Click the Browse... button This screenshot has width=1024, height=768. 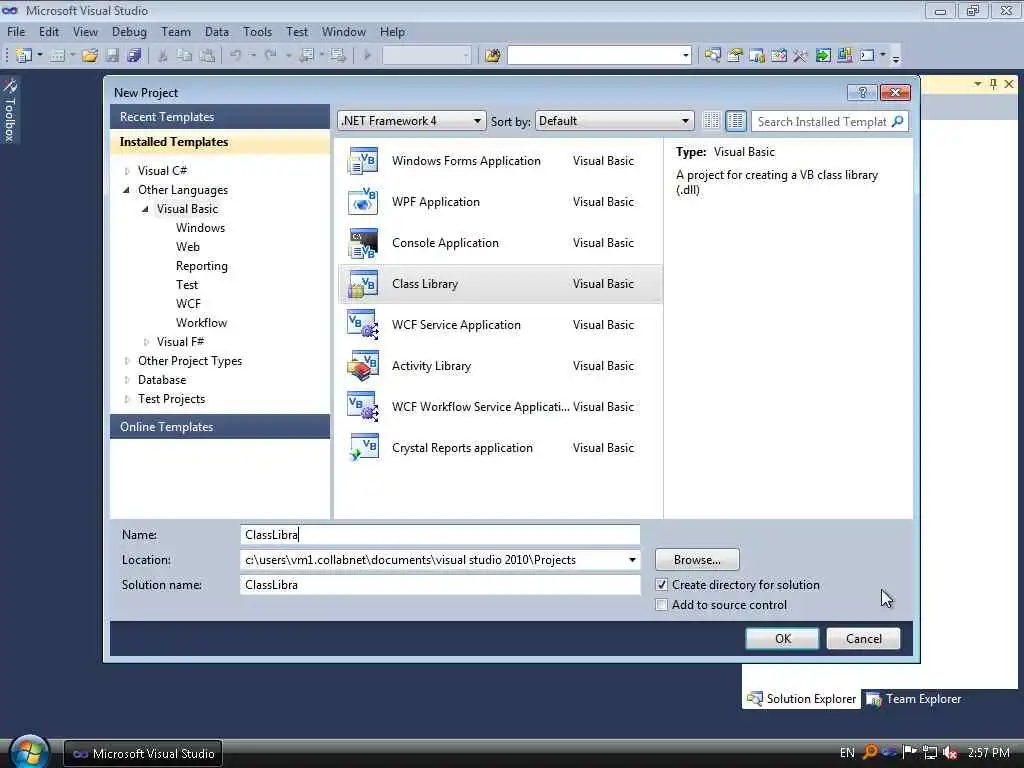point(697,560)
